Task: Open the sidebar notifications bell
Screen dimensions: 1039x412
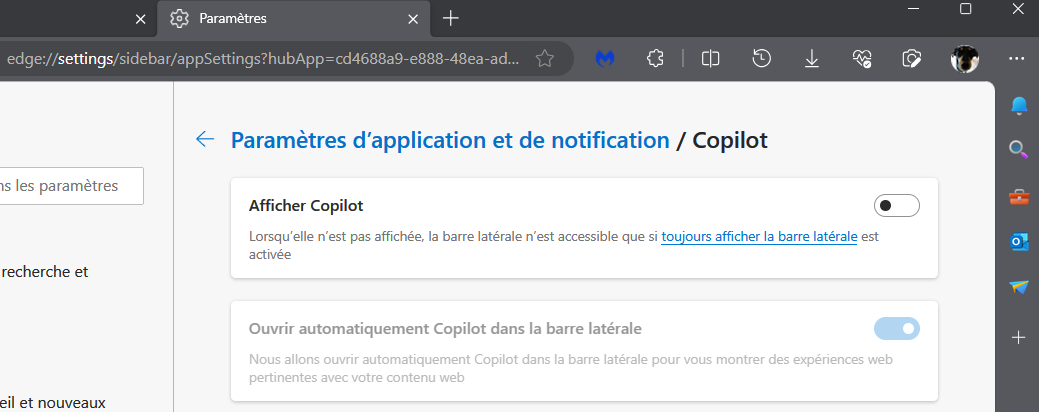Action: (1018, 106)
